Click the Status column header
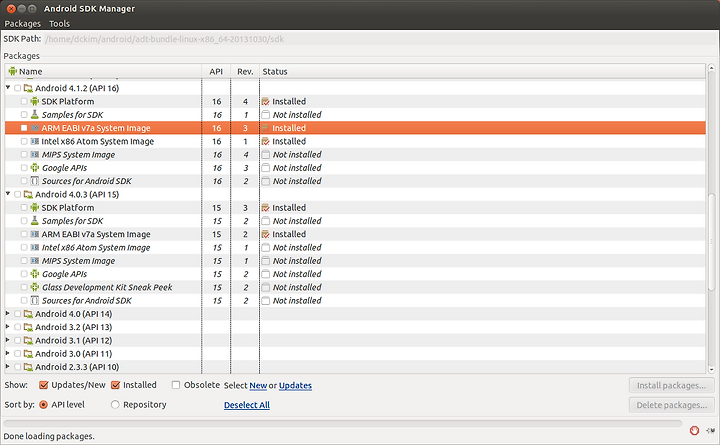This screenshot has width=720, height=445. point(482,71)
